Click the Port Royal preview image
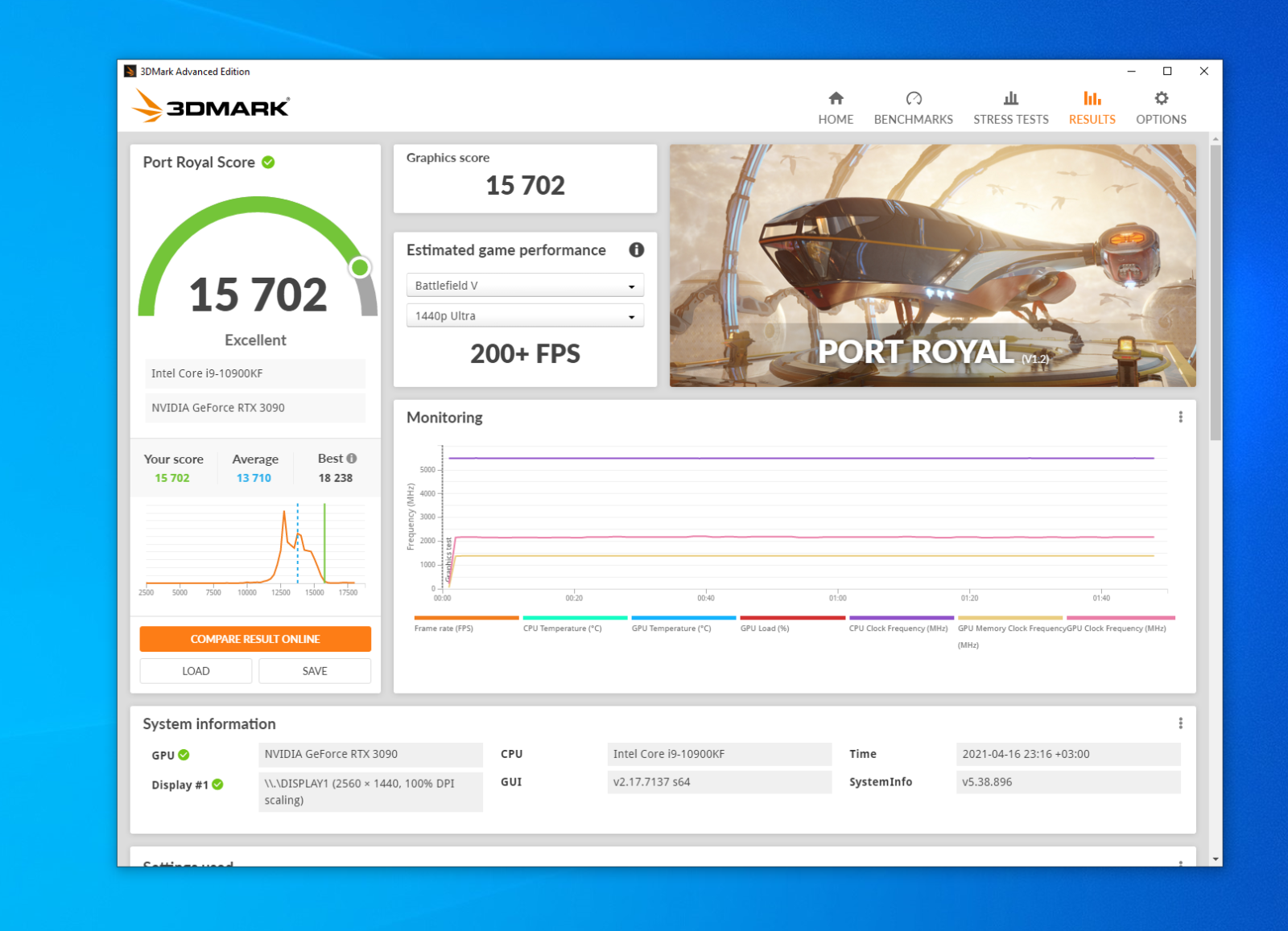The height and width of the screenshot is (931, 1288). [x=932, y=266]
